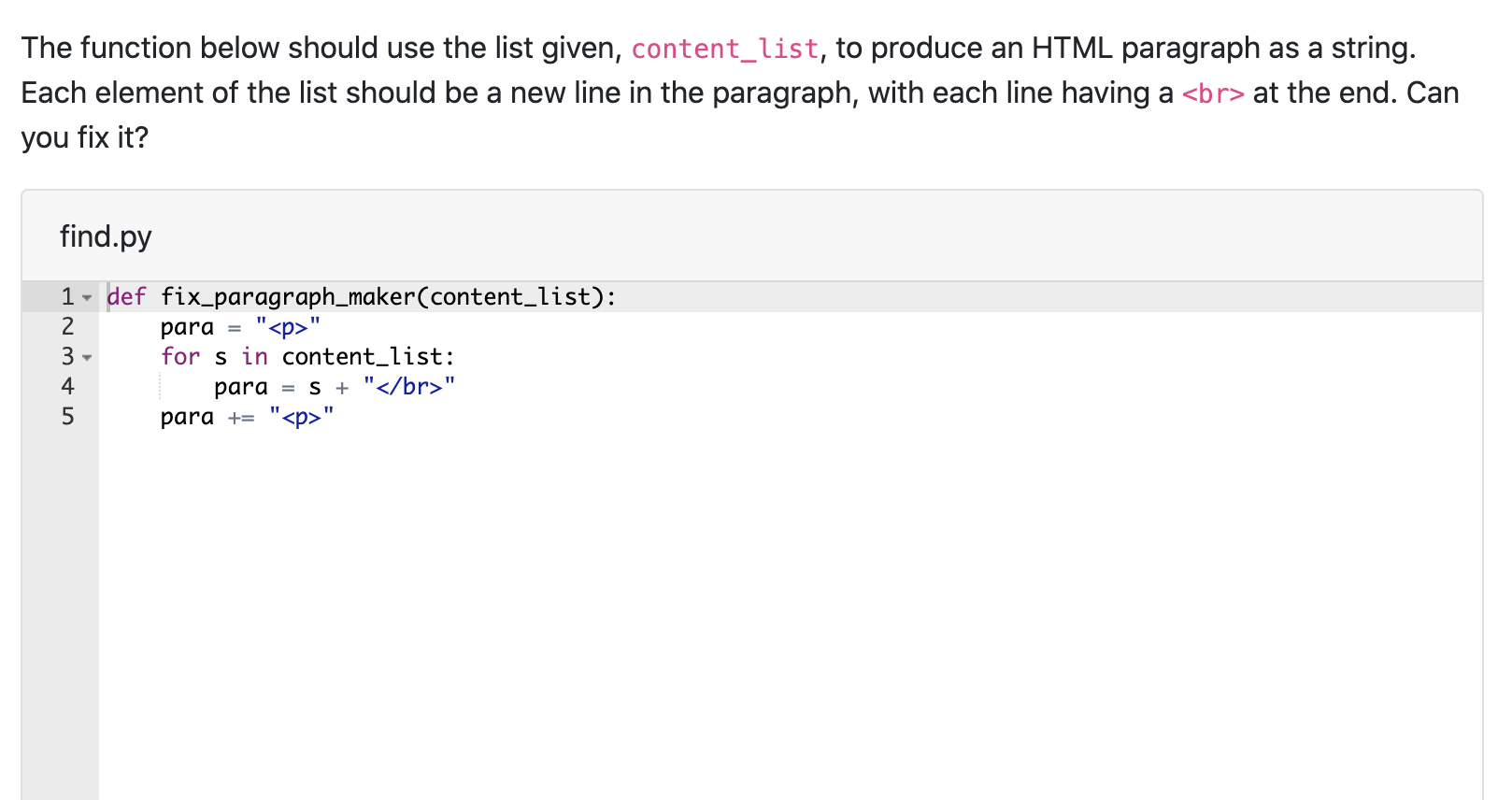The image size is (1512, 800).
Task: Collapse the function definition on line 1
Action: pos(87,297)
